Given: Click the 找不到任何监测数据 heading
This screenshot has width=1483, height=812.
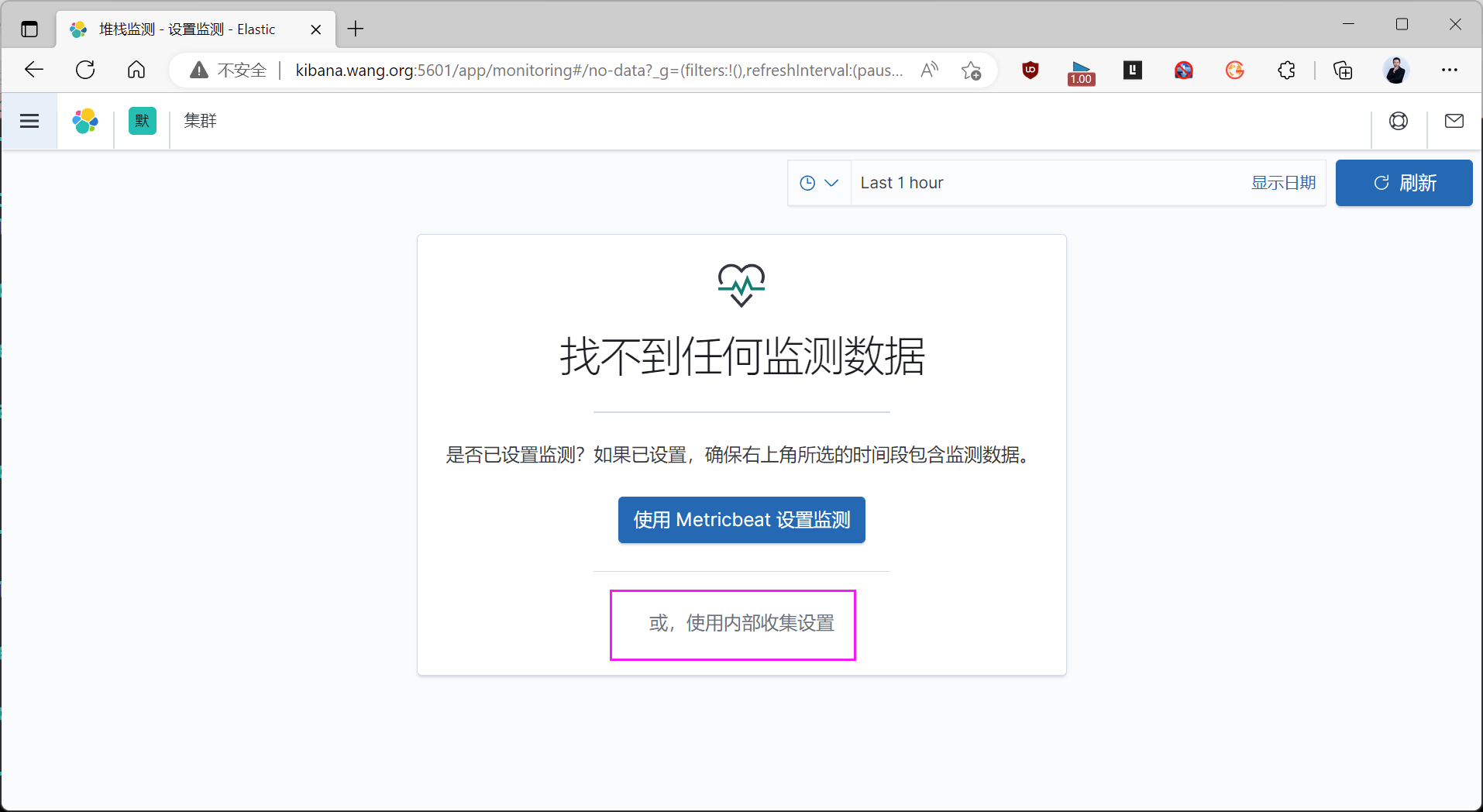Looking at the screenshot, I should (x=742, y=356).
